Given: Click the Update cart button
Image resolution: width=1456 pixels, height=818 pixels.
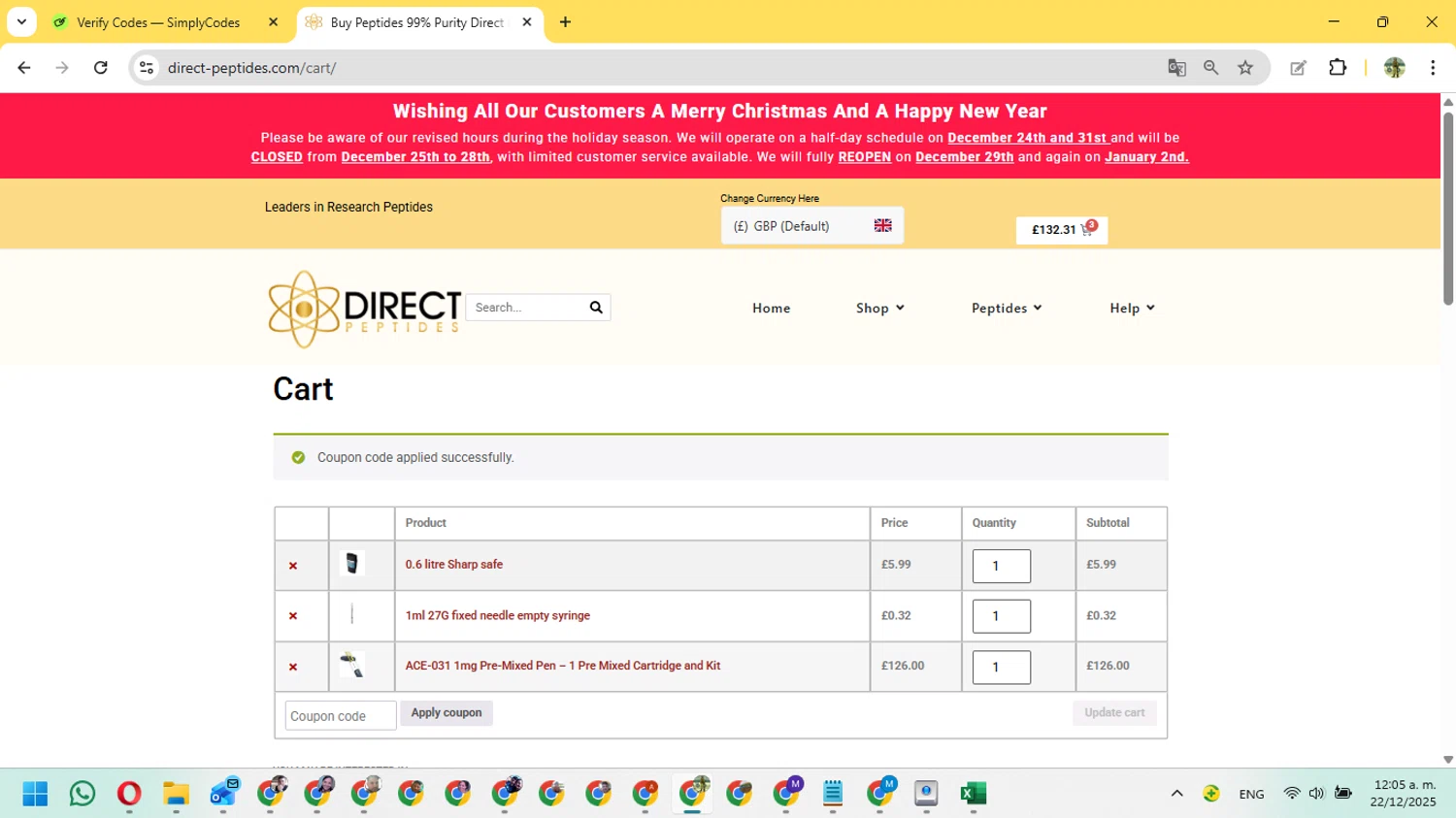Looking at the screenshot, I should tap(1114, 713).
